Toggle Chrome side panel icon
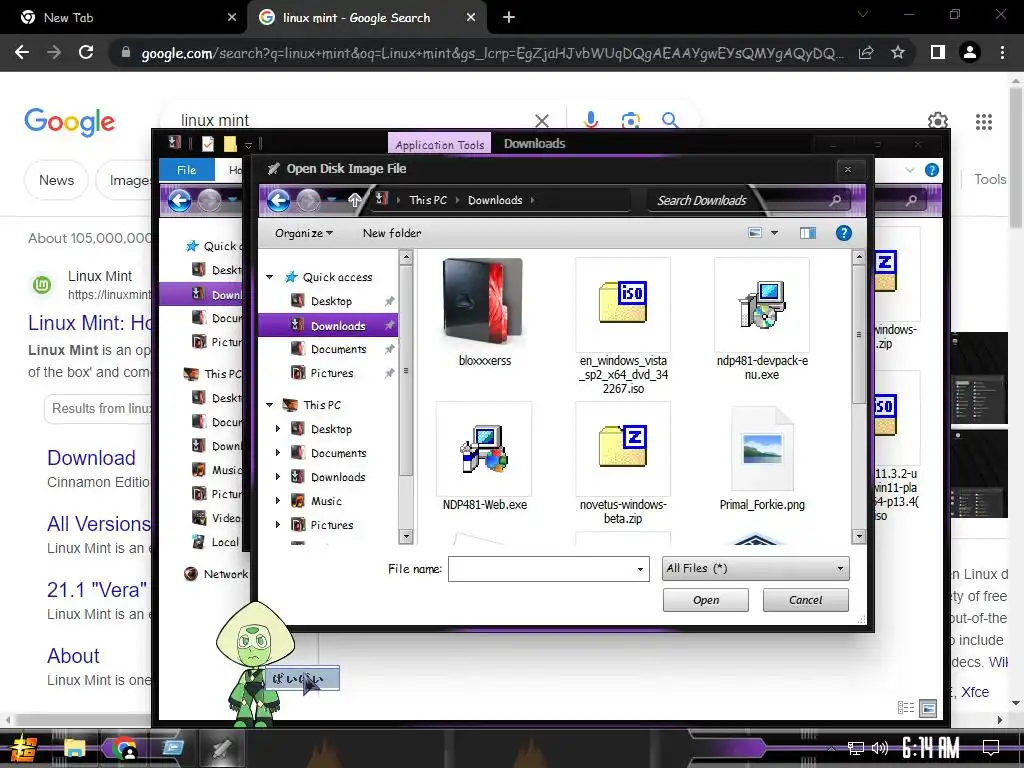Image resolution: width=1024 pixels, height=768 pixels. [x=938, y=52]
